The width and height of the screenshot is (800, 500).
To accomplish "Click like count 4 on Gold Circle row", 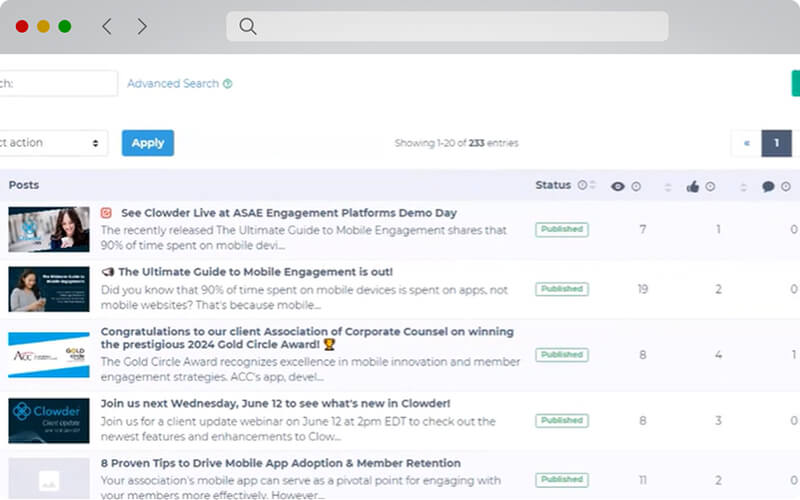I will pyautogui.click(x=718, y=355).
